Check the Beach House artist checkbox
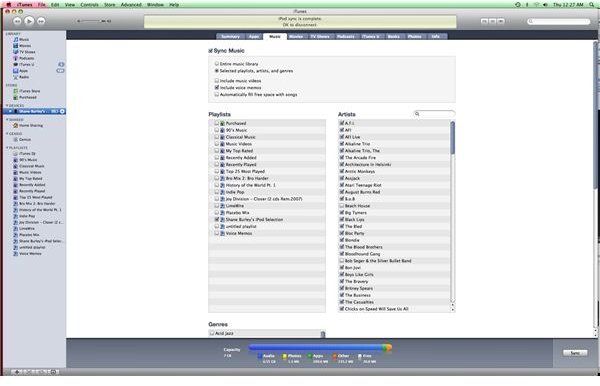The image size is (600, 386). [x=342, y=206]
